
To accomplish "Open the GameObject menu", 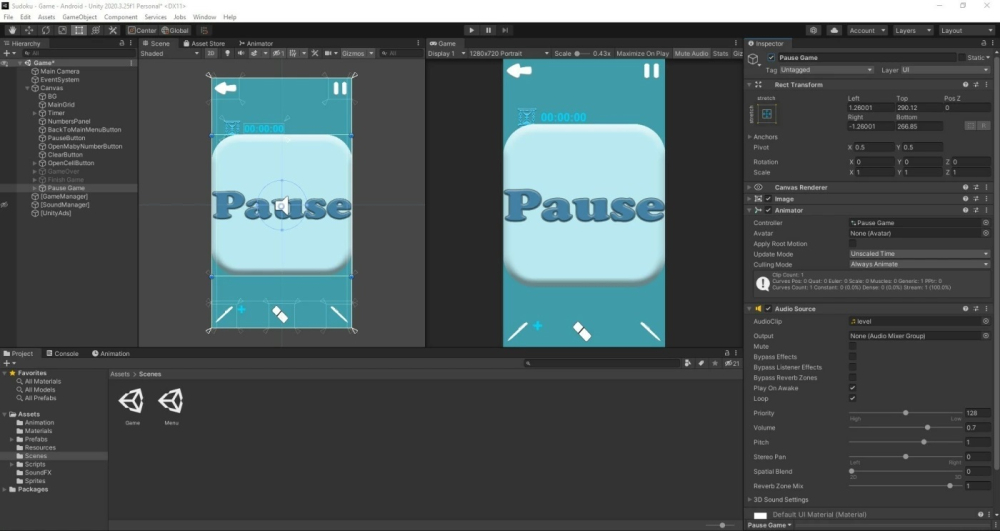I will [x=79, y=17].
